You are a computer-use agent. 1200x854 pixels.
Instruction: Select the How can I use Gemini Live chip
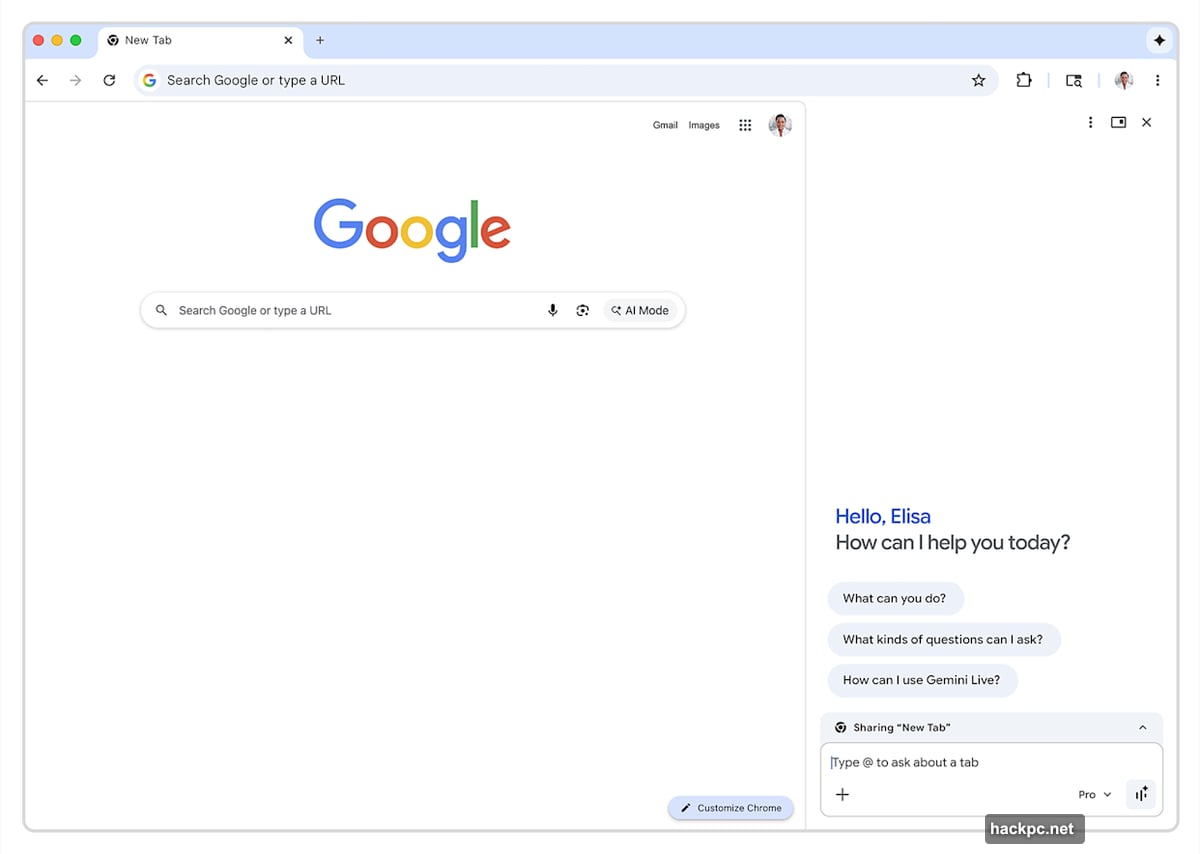coord(922,680)
